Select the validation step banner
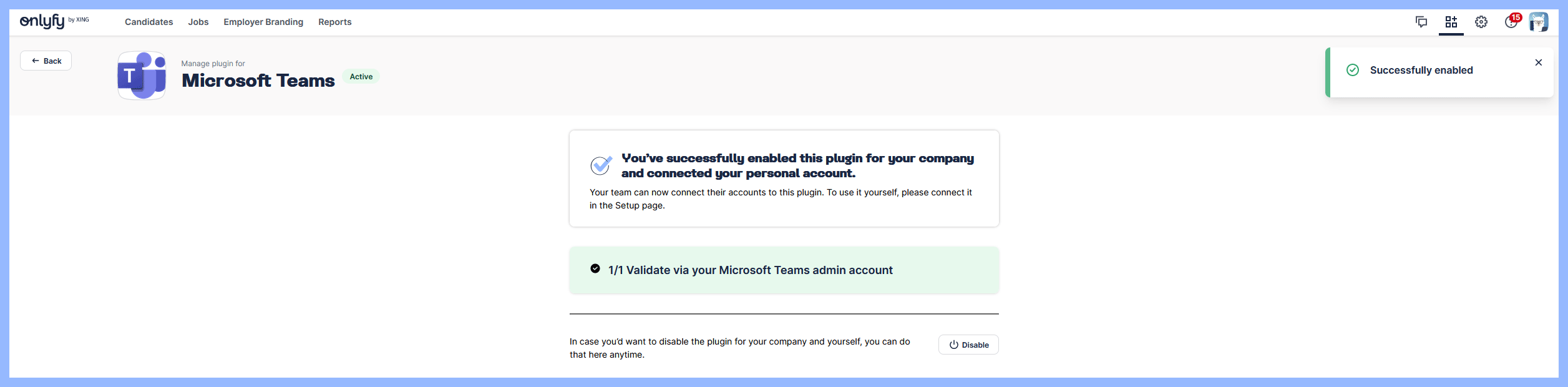This screenshot has width=1568, height=387. (784, 269)
